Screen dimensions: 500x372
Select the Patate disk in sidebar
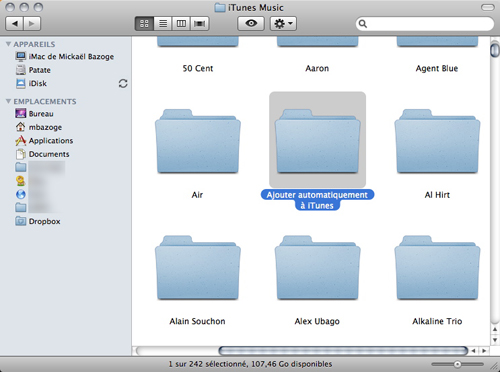(33, 70)
